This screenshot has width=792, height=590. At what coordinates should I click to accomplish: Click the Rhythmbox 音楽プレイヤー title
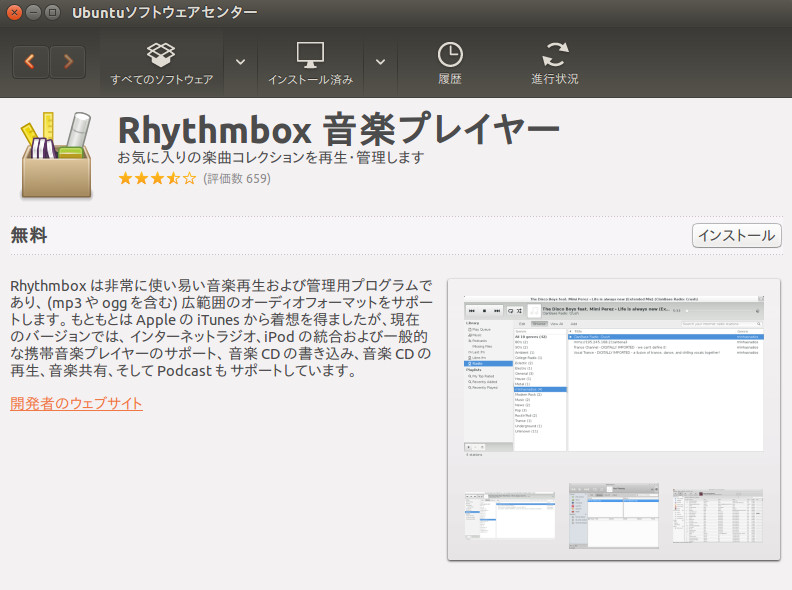point(338,130)
